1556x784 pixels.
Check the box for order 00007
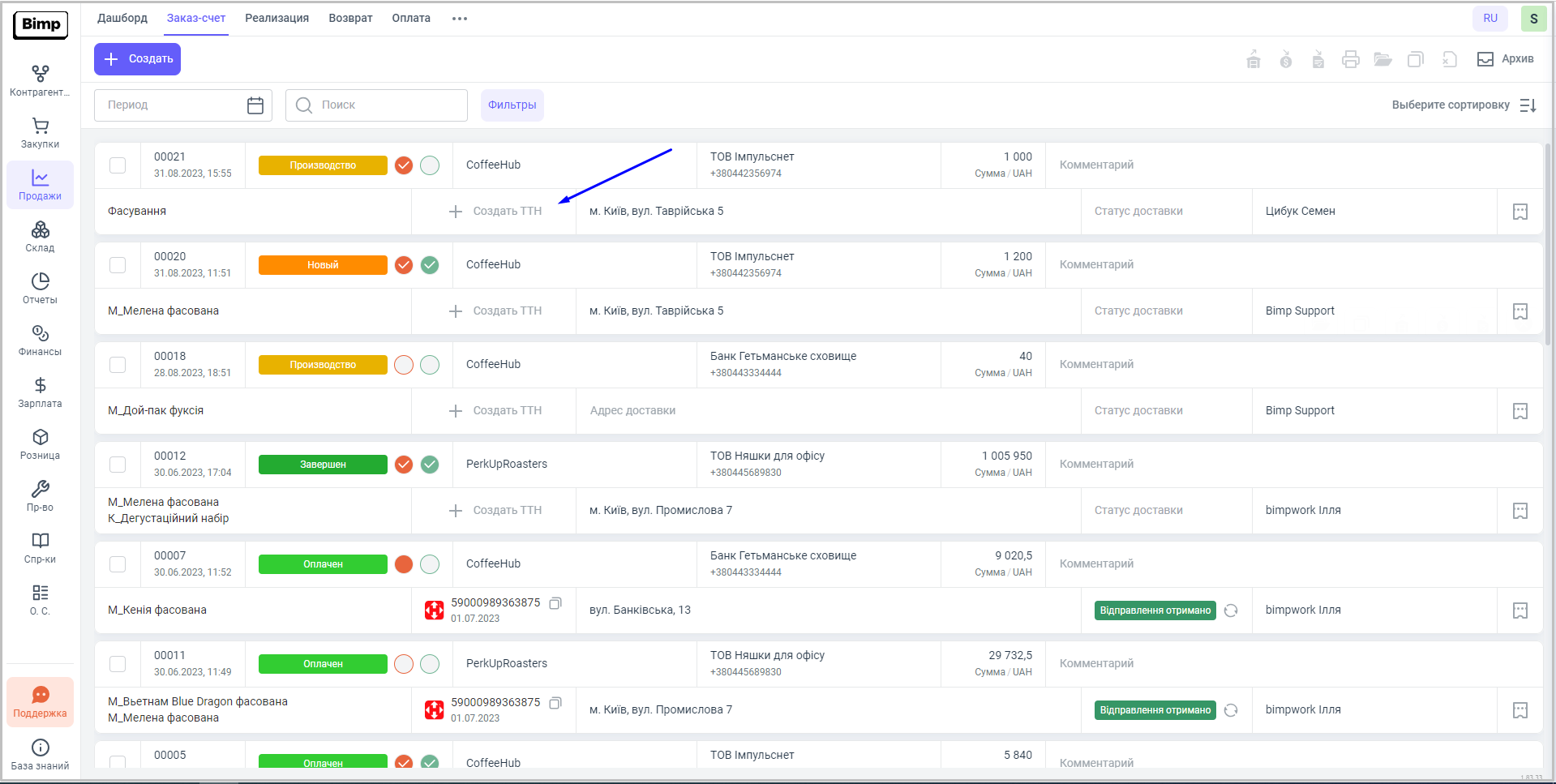pos(118,564)
